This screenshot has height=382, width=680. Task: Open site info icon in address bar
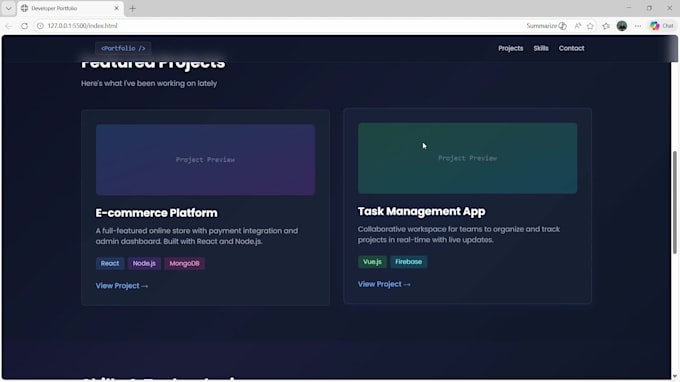40,26
